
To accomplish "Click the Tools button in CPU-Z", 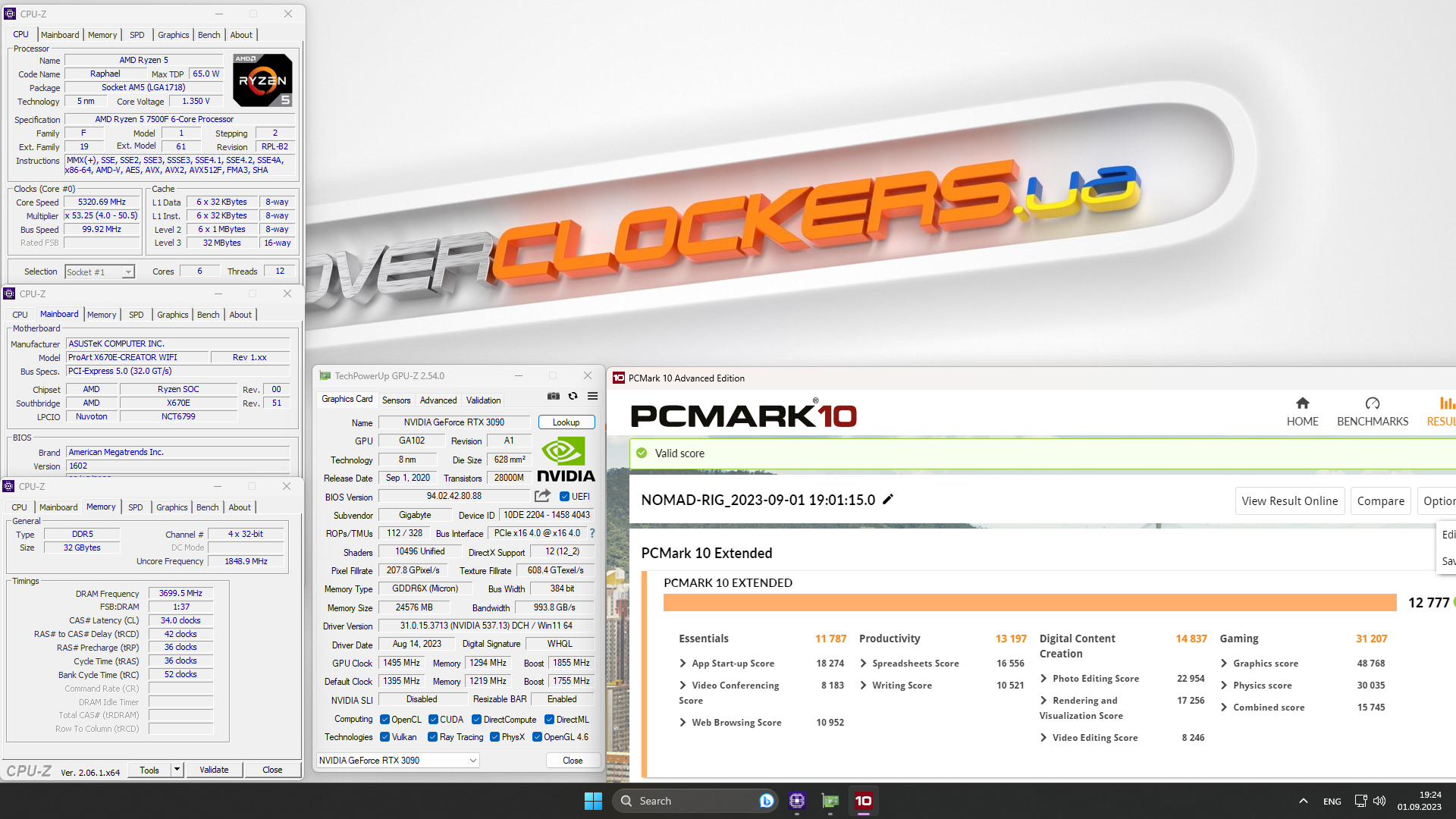I will (149, 770).
